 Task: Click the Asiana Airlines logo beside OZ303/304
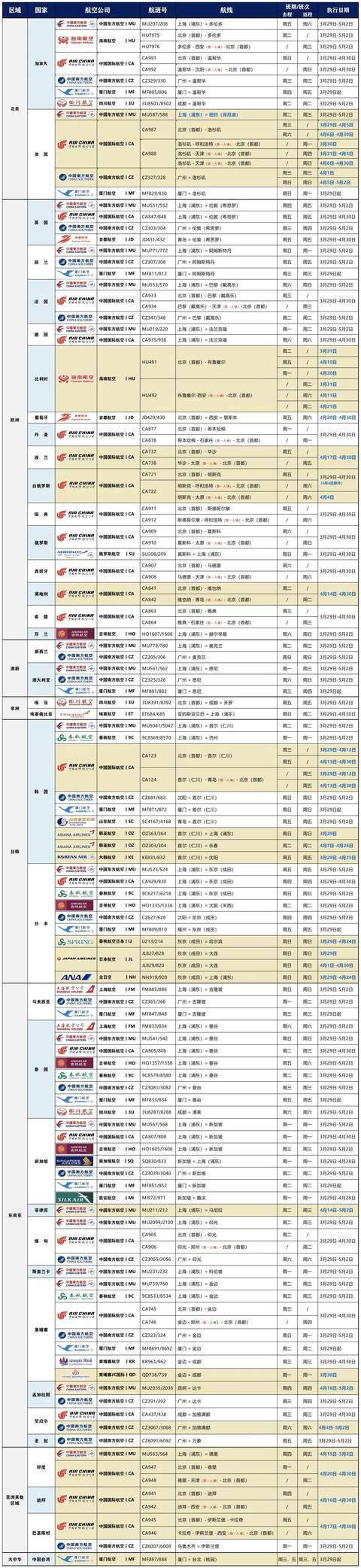point(75,845)
